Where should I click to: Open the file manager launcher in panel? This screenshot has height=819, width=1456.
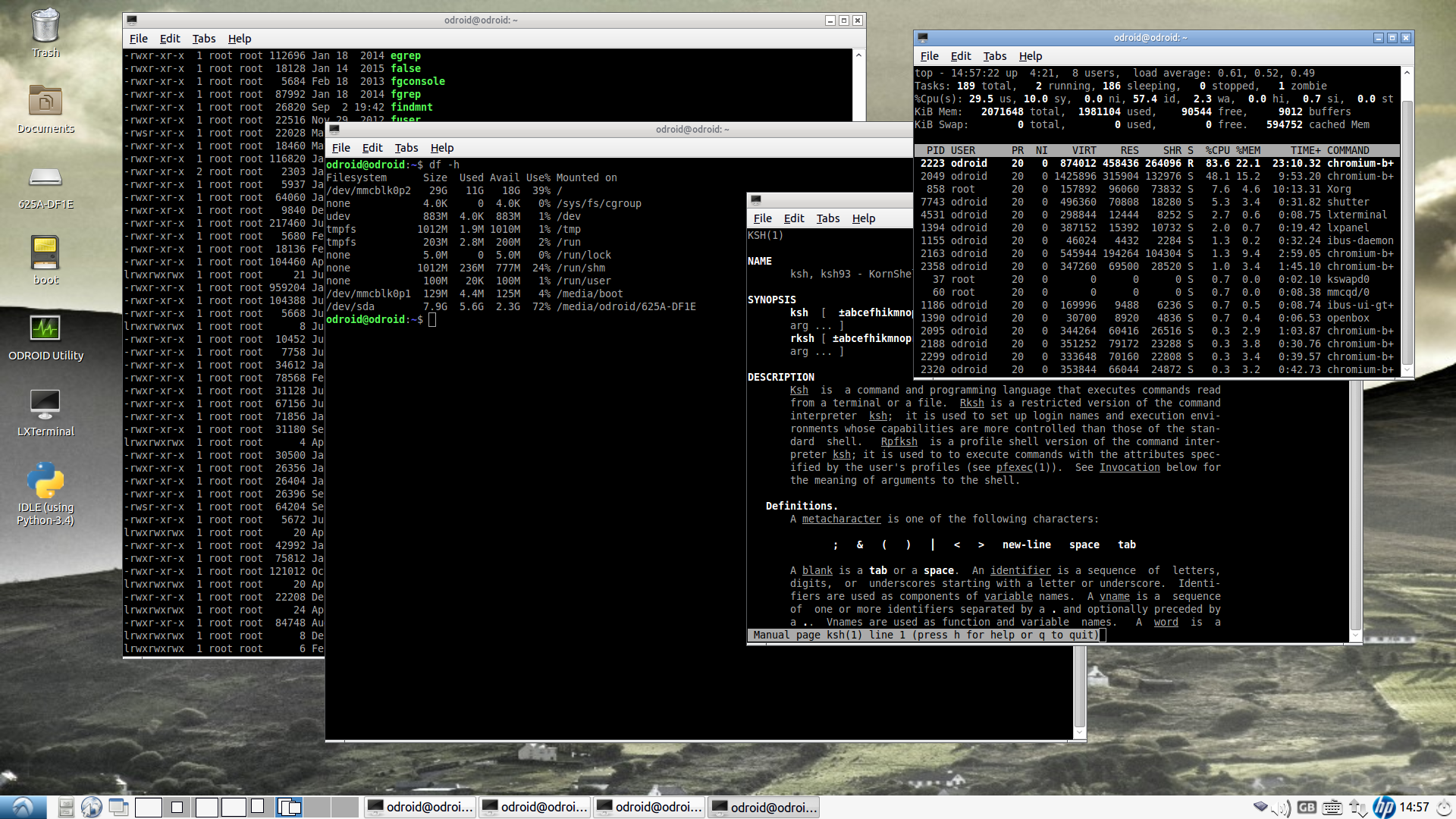click(66, 808)
